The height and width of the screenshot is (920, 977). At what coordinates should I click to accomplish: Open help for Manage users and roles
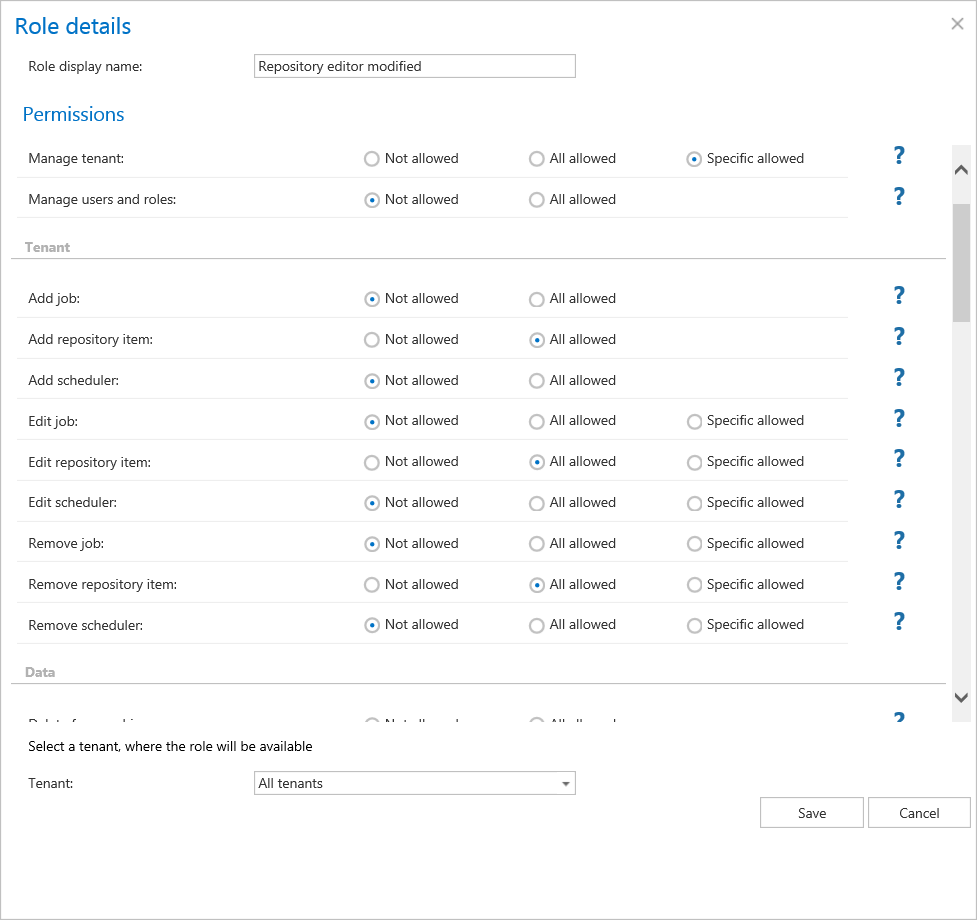click(x=898, y=197)
